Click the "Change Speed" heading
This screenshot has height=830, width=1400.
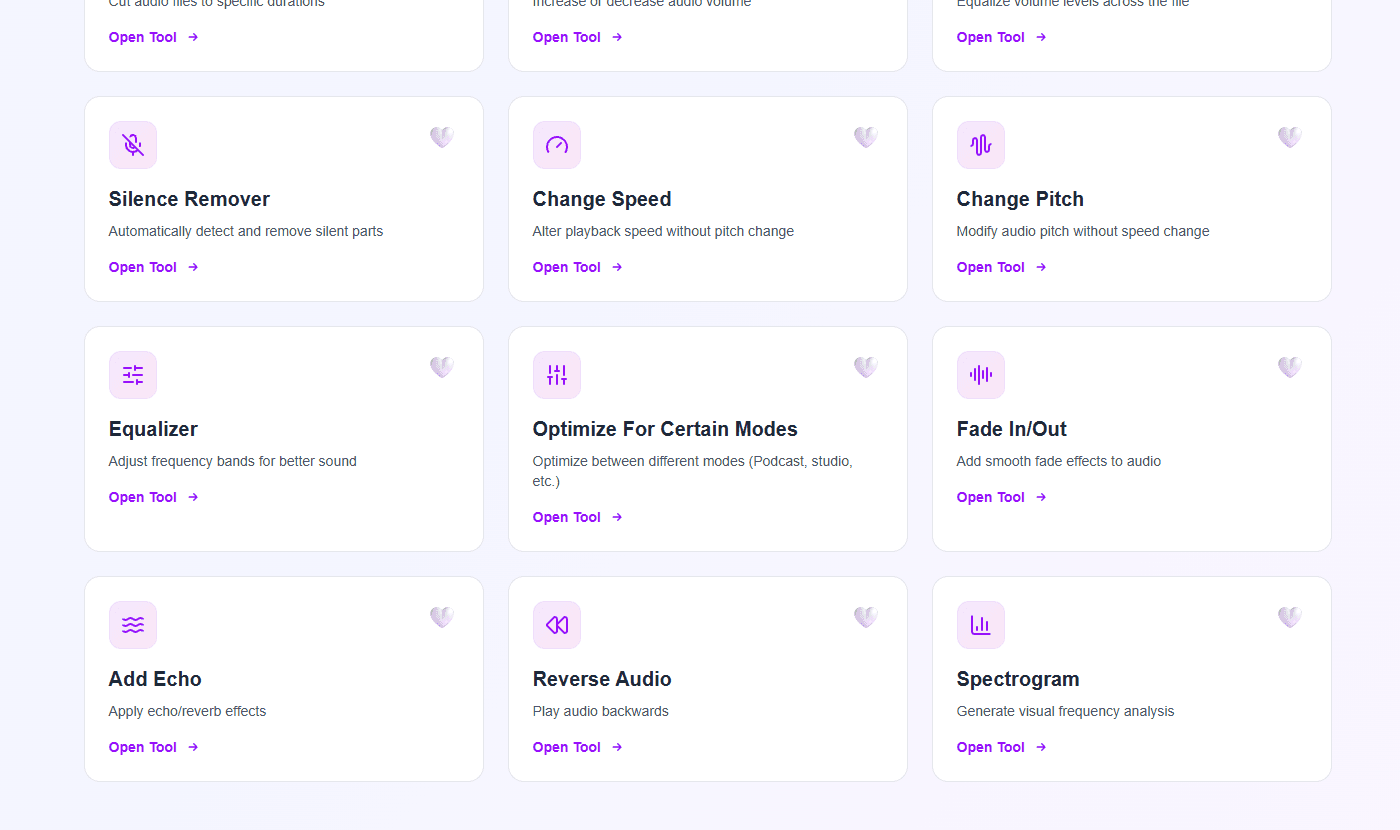pyautogui.click(x=602, y=199)
